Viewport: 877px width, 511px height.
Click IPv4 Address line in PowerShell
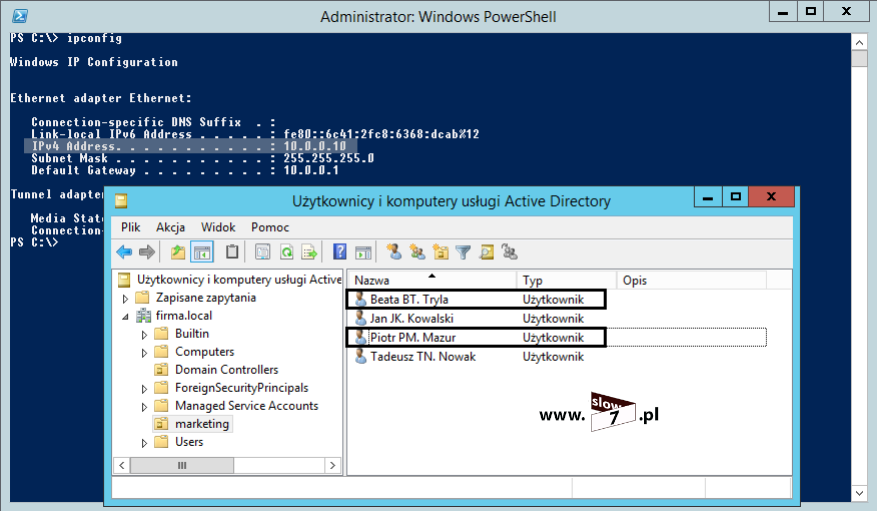[190, 146]
